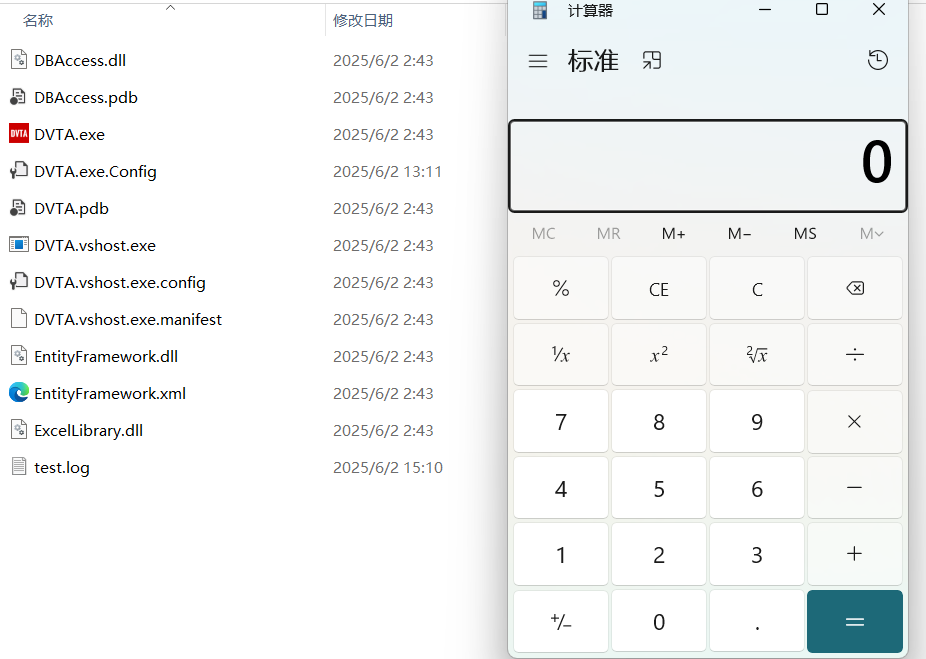Select the file named test.log
Image resolution: width=926 pixels, height=659 pixels.
pyautogui.click(x=62, y=468)
